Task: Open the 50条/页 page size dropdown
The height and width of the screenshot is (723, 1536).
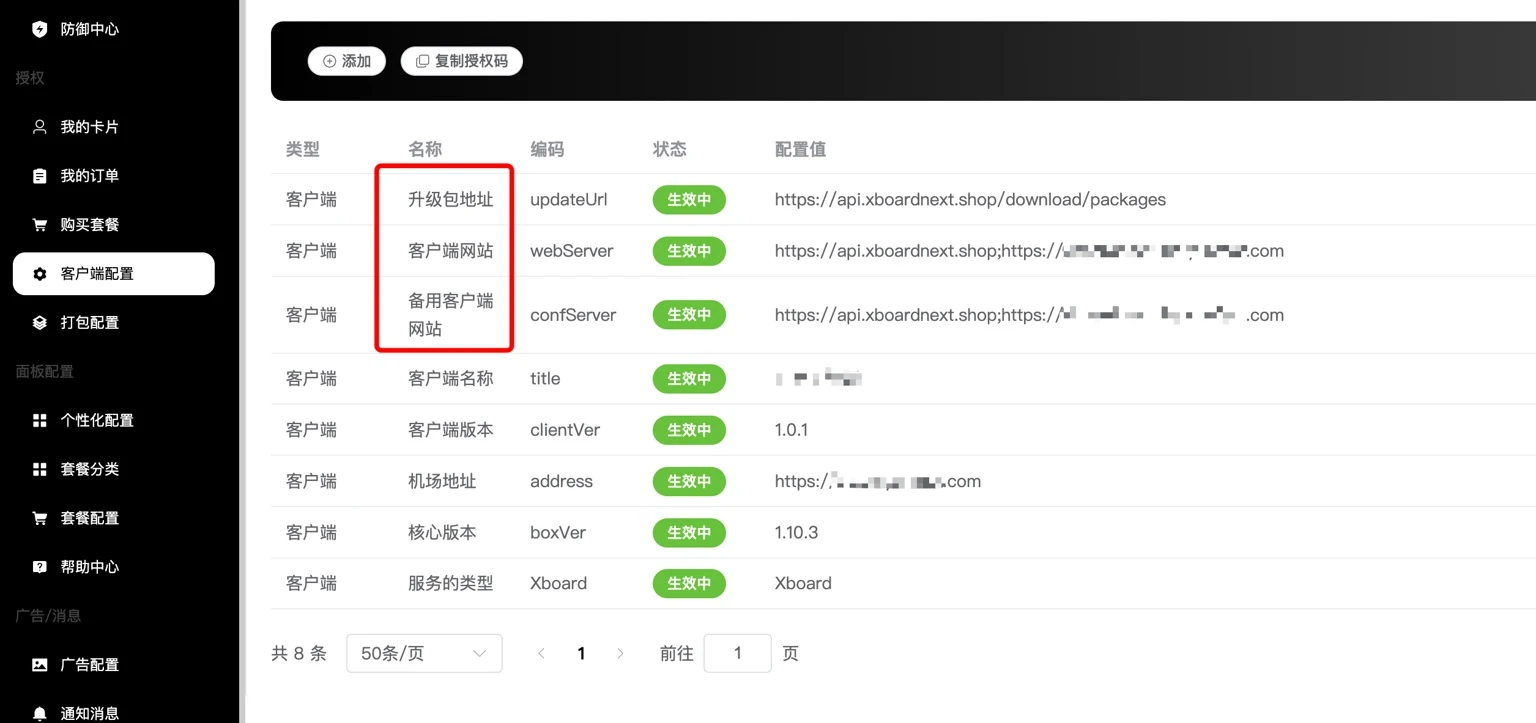Action: (x=424, y=653)
